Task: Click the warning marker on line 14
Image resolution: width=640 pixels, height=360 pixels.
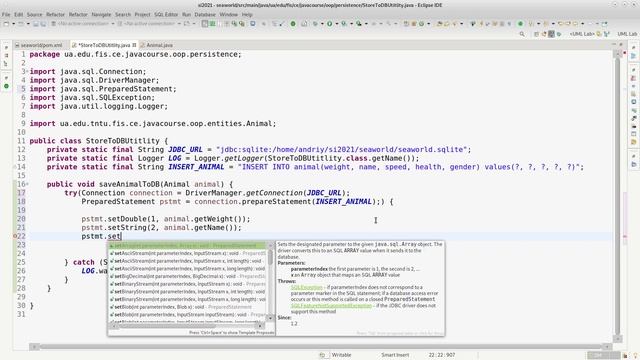Action: [x=16, y=167]
